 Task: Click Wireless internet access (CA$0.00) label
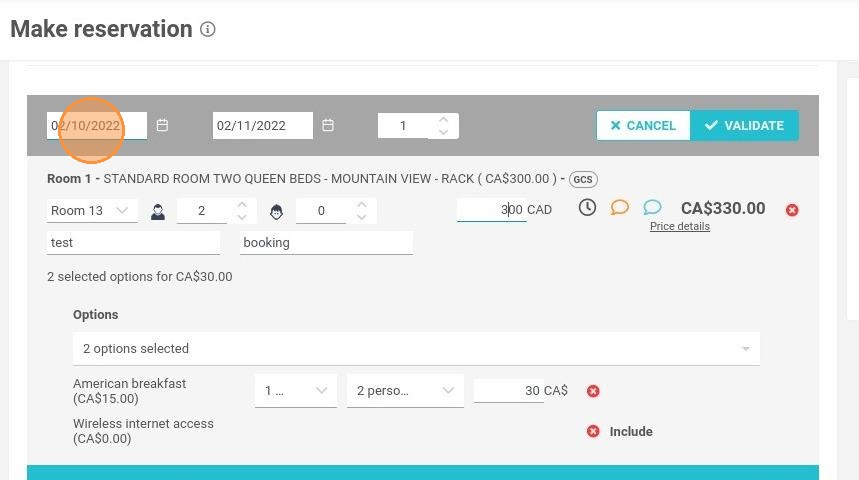tap(144, 431)
